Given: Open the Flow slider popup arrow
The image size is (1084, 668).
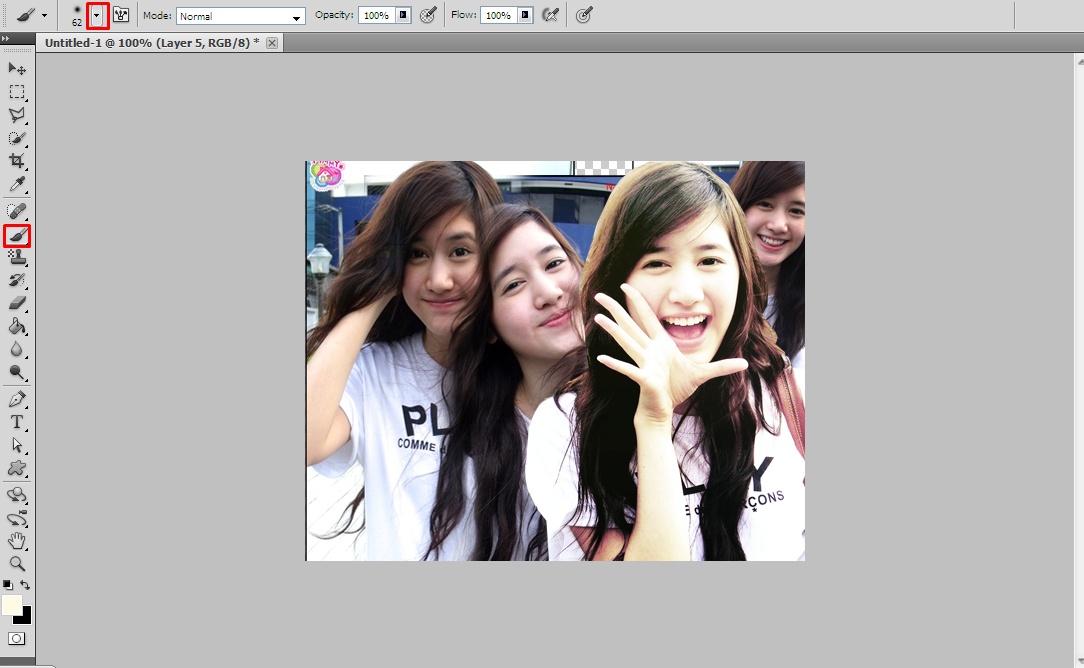Looking at the screenshot, I should tap(525, 15).
